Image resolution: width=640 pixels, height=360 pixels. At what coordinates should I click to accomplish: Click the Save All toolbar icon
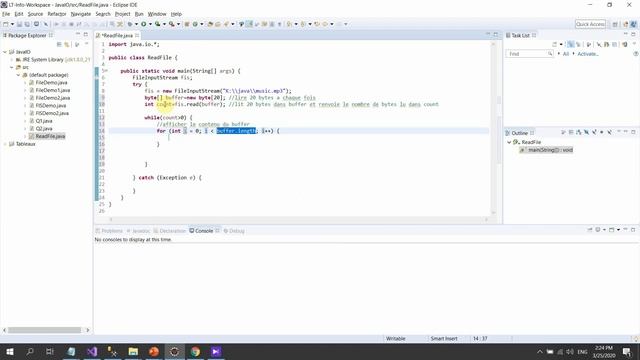pyautogui.click(x=27, y=24)
